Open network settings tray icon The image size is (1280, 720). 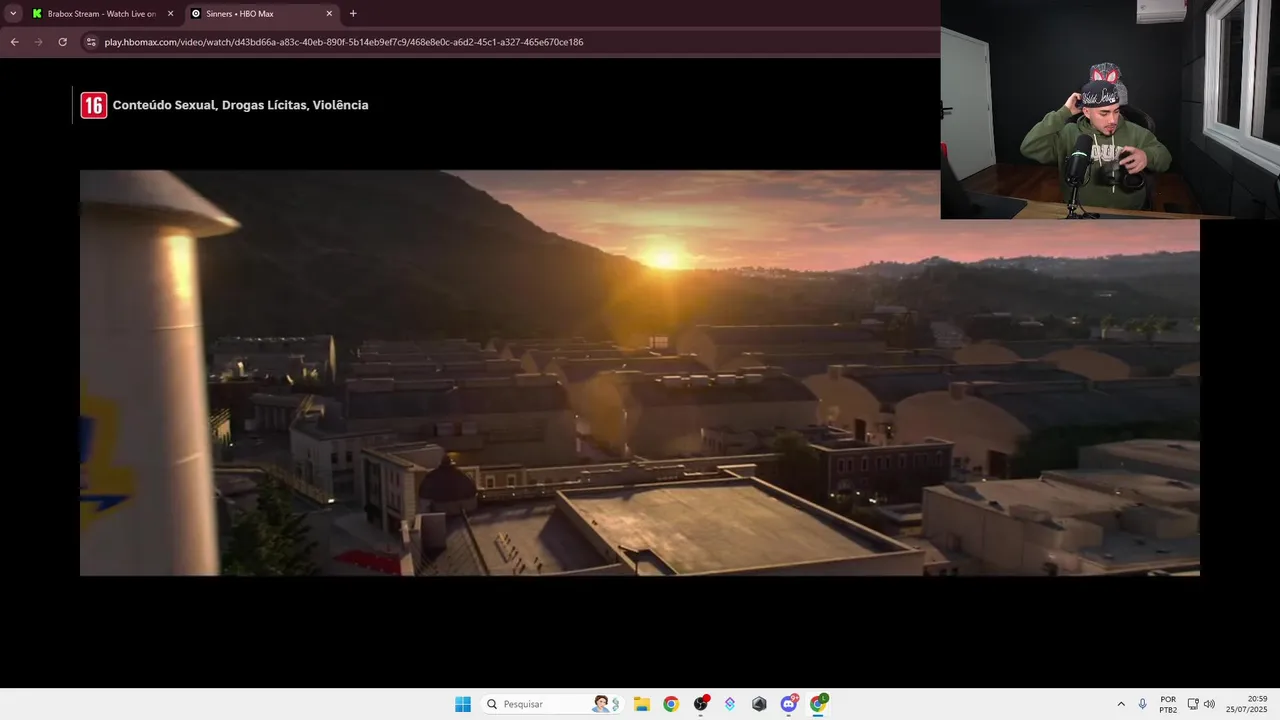tap(1193, 704)
